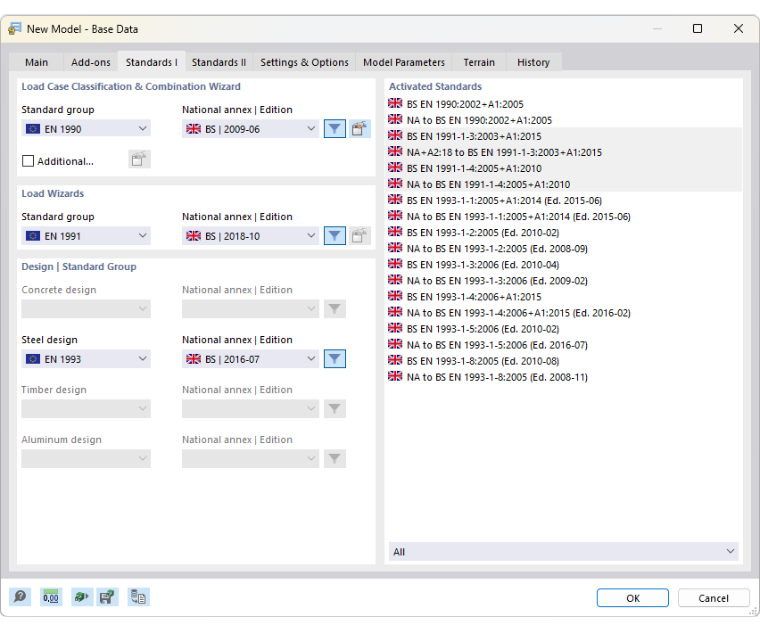Close the New Model - Base Data dialog
The width and height of the screenshot is (760, 631).
coord(738,29)
